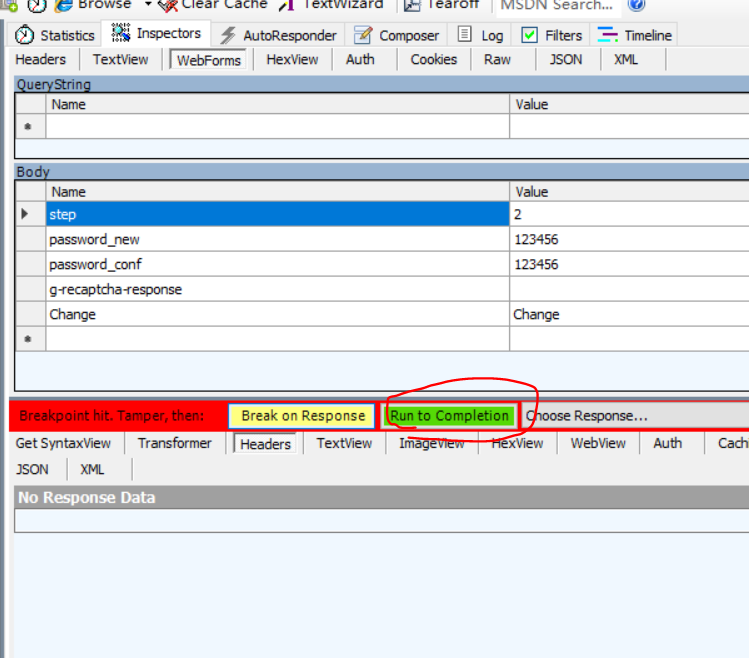Select the response HexView tab
The height and width of the screenshot is (658, 749).
point(517,443)
